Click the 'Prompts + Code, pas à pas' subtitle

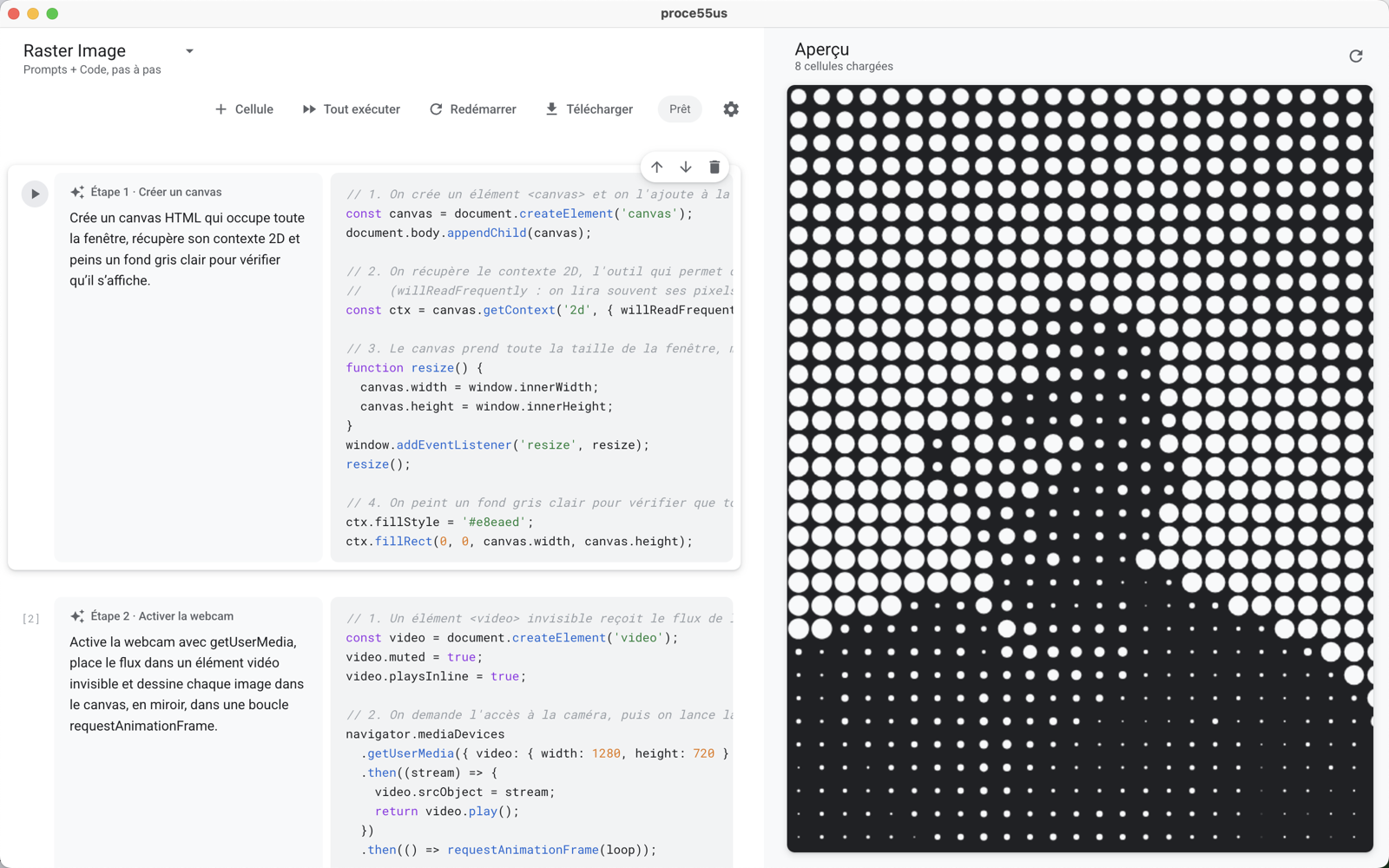(x=92, y=70)
